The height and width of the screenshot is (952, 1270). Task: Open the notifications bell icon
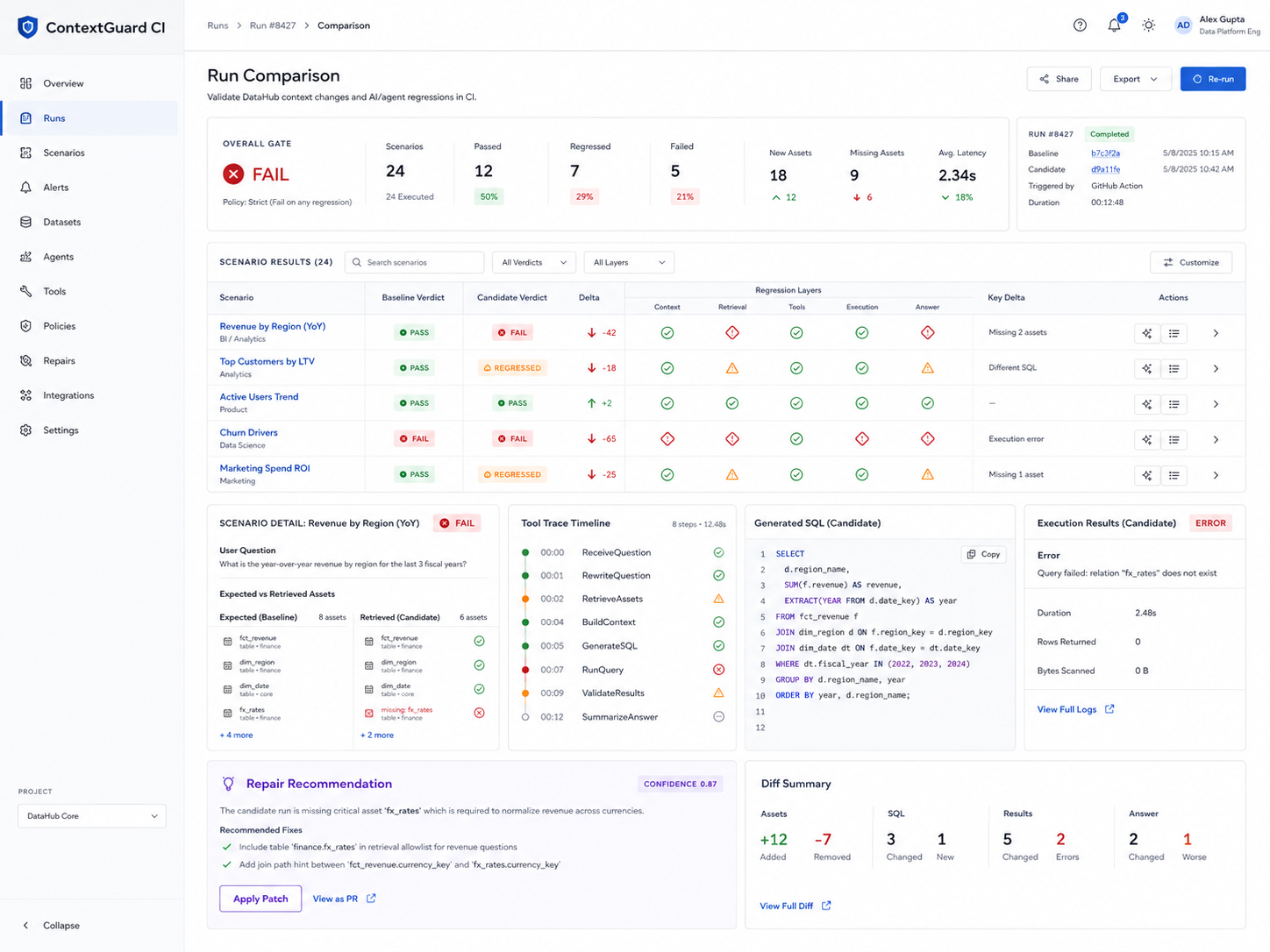point(1114,25)
